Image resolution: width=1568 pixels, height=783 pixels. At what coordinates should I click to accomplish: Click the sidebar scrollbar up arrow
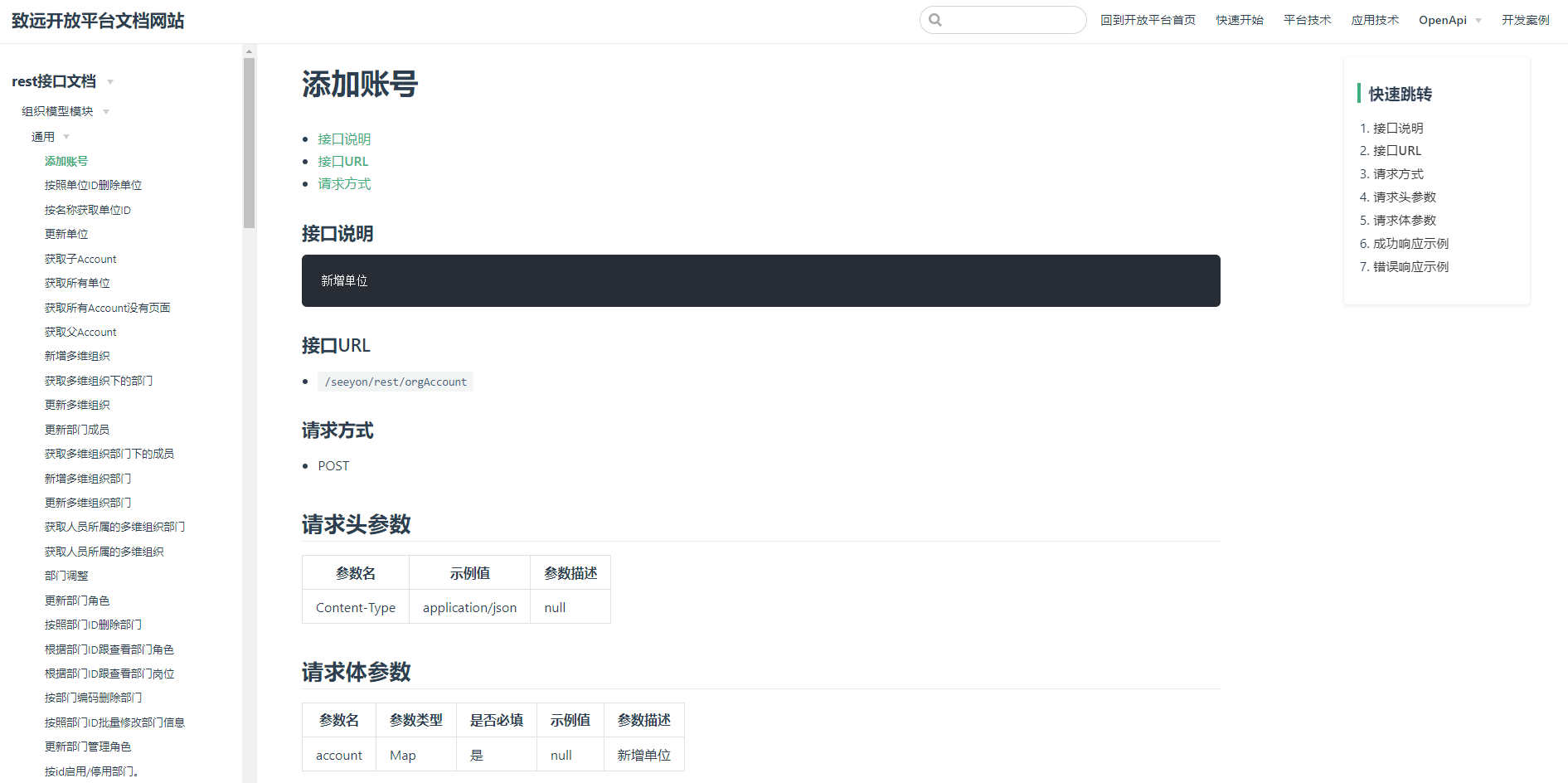[x=249, y=51]
